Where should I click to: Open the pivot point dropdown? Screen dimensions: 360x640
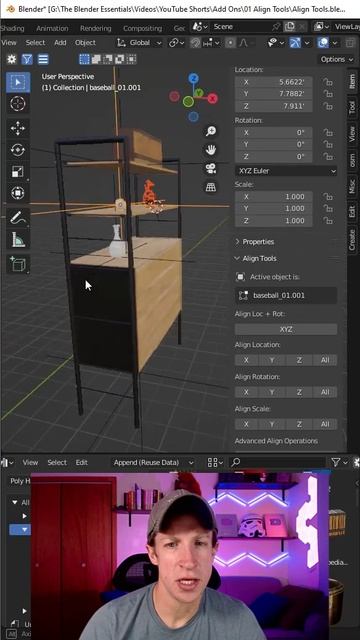(x=177, y=42)
